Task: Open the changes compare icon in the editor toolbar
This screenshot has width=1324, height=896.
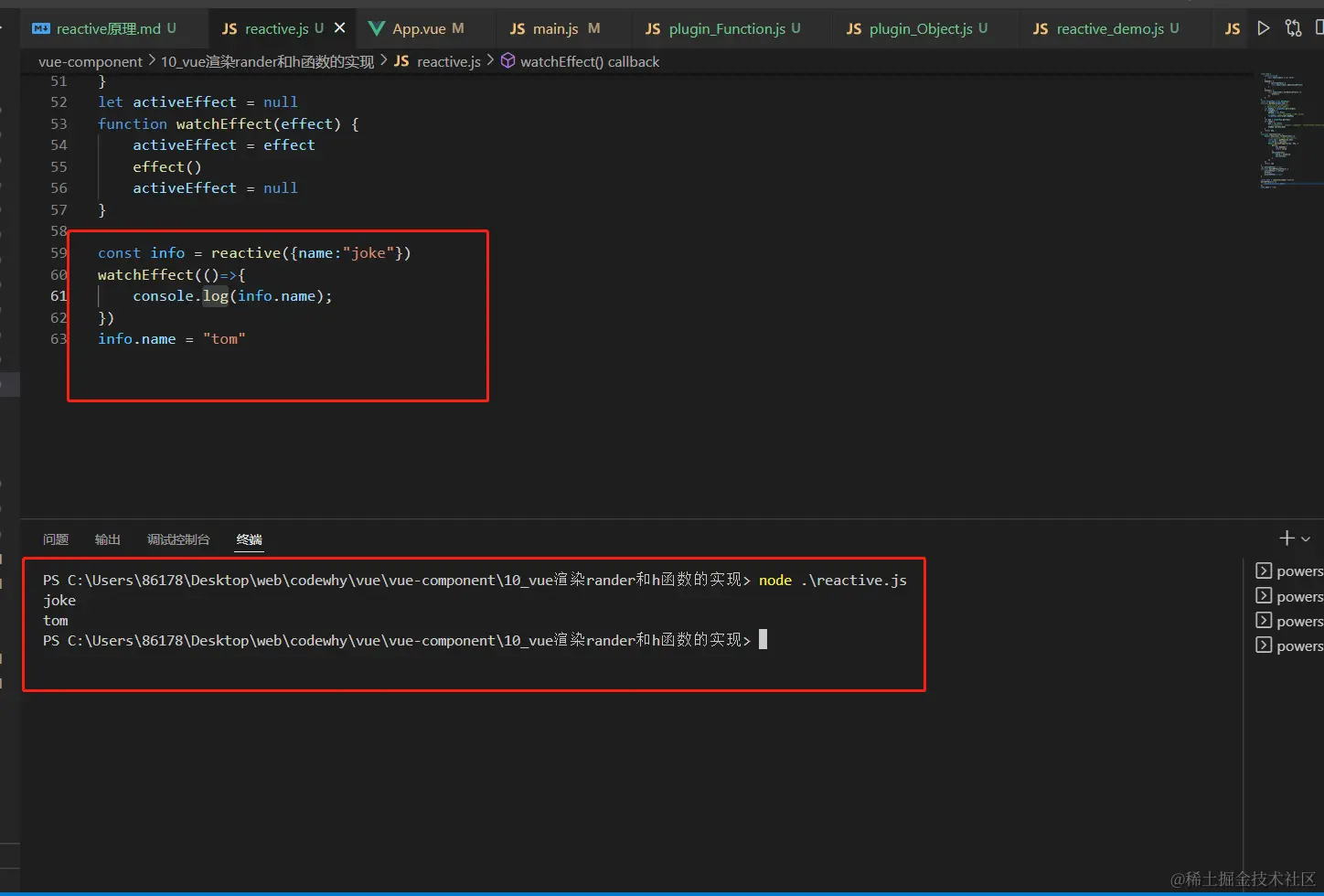Action: point(1293,28)
